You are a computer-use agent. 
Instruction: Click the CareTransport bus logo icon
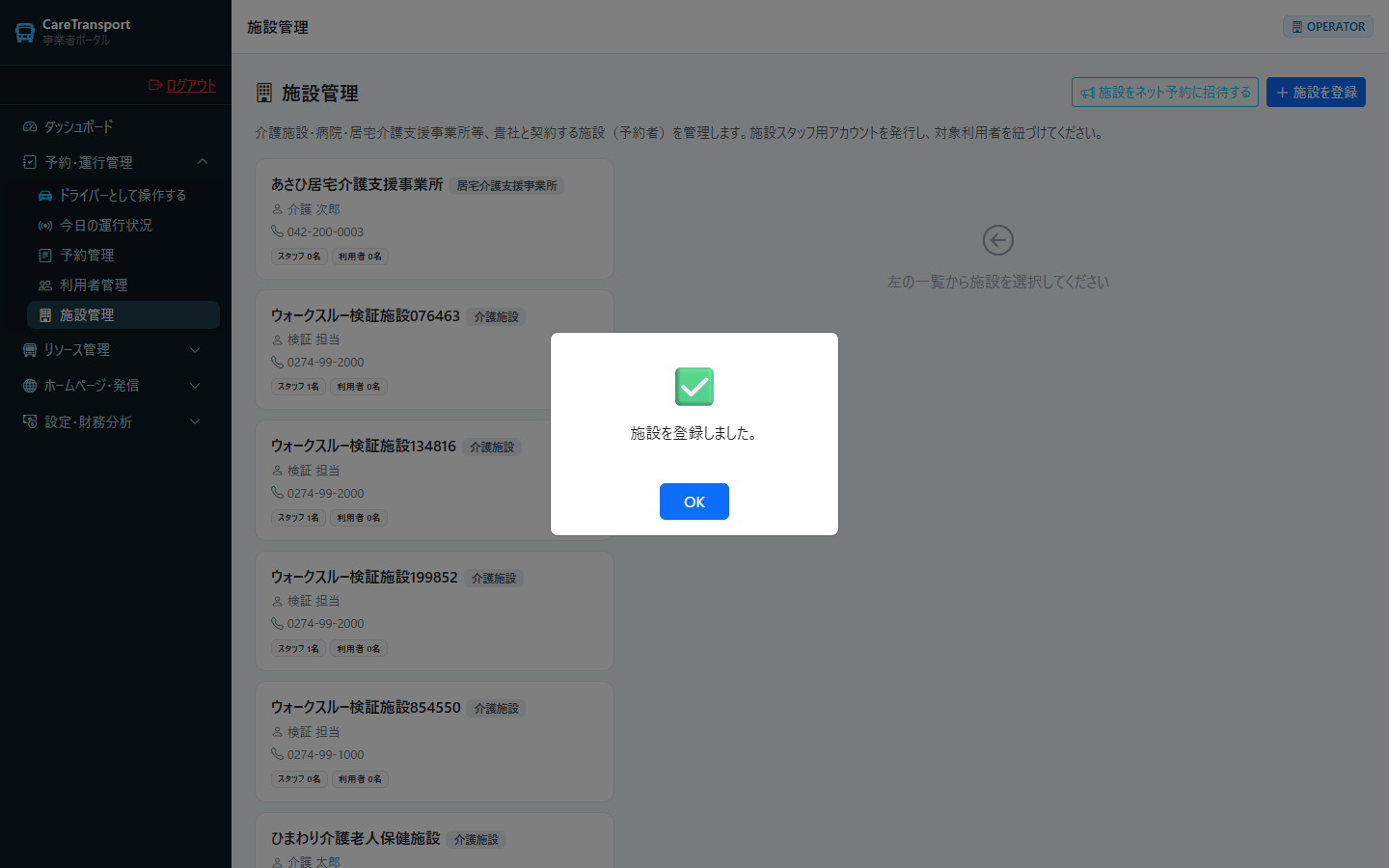click(x=25, y=33)
